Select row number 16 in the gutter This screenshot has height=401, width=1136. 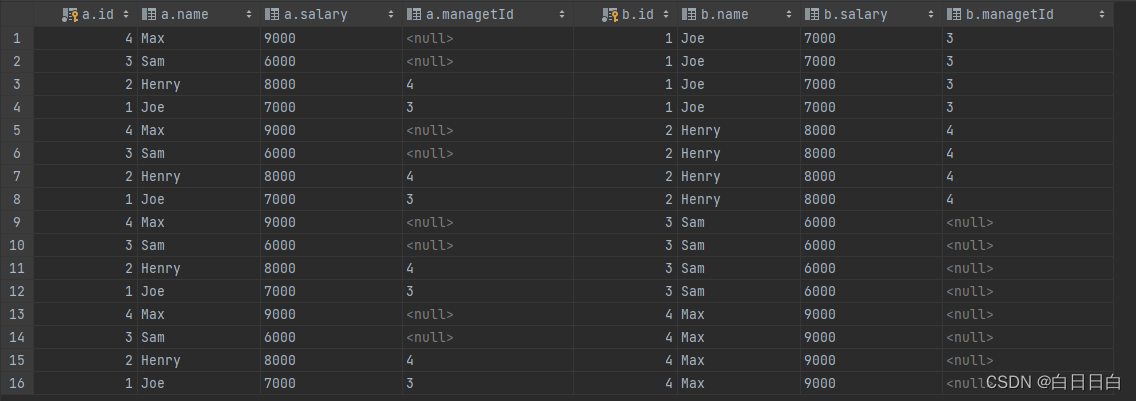pyautogui.click(x=16, y=383)
